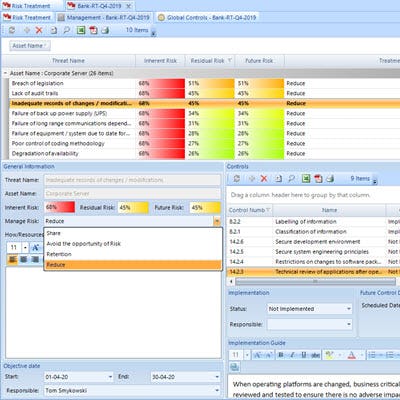Select Avoid the opportunity of Risk option
This screenshot has height=400, width=400.
coord(133,244)
